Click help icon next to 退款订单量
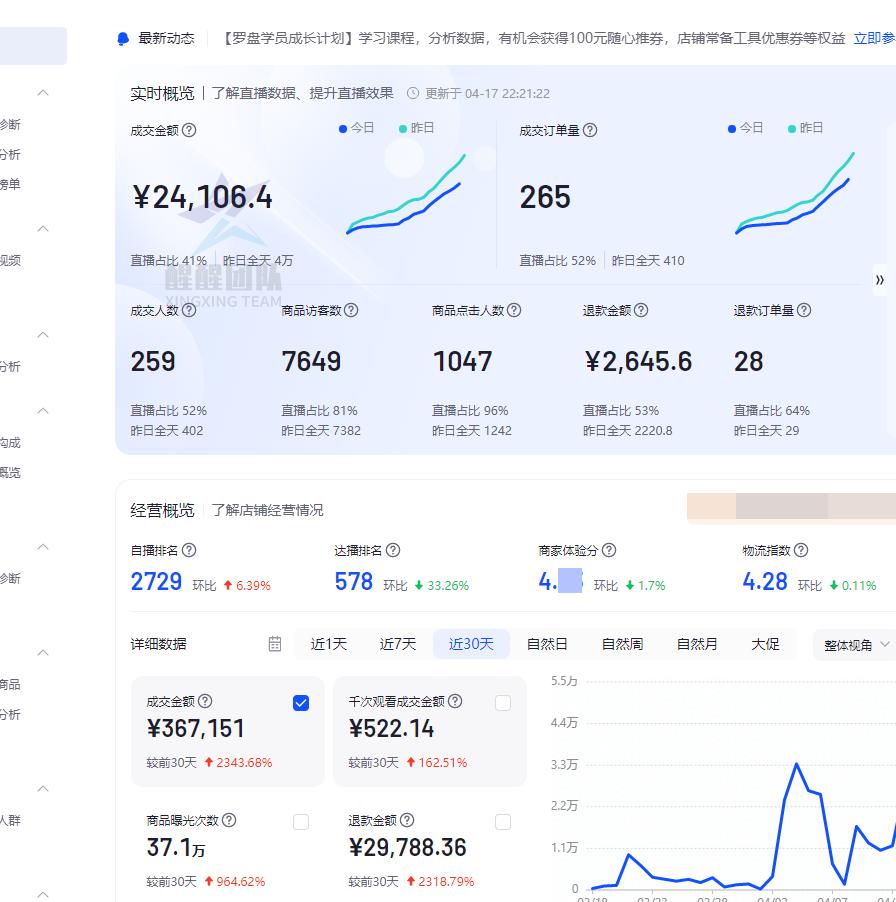This screenshot has height=902, width=896. pos(805,310)
